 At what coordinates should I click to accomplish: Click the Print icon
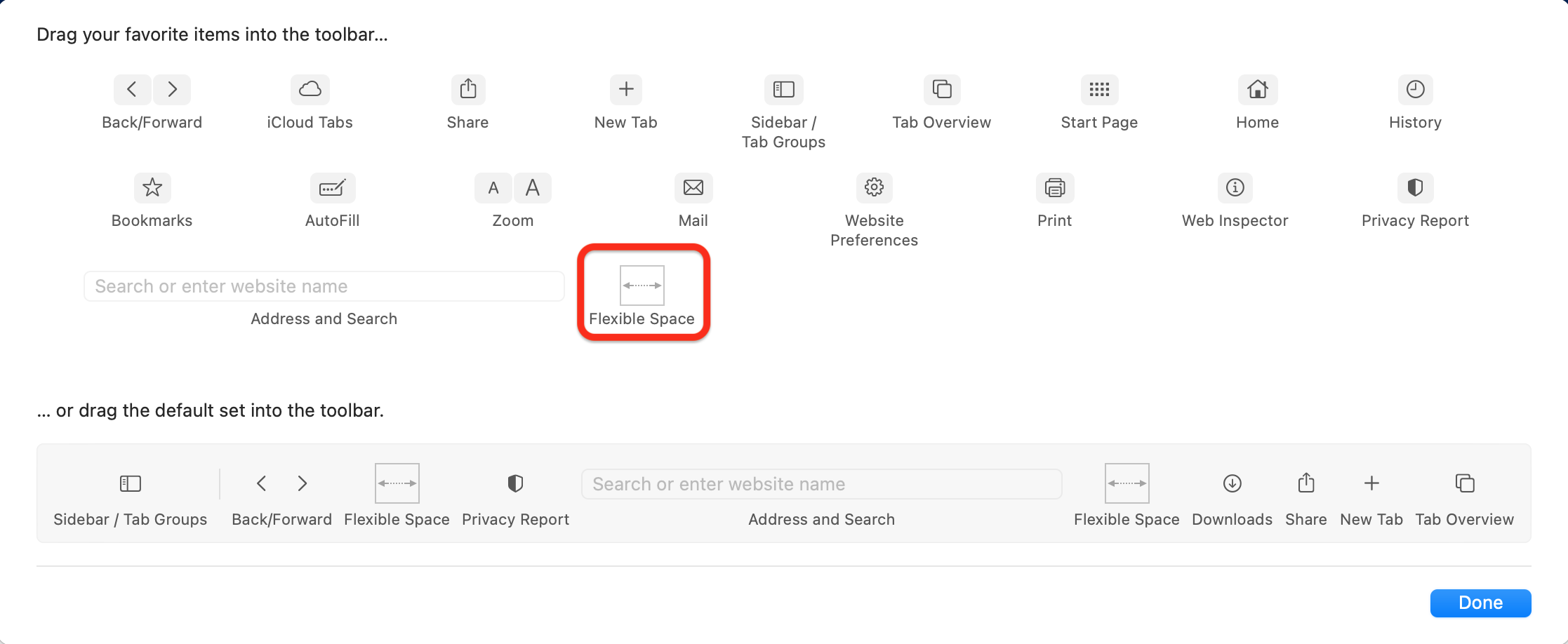point(1054,187)
